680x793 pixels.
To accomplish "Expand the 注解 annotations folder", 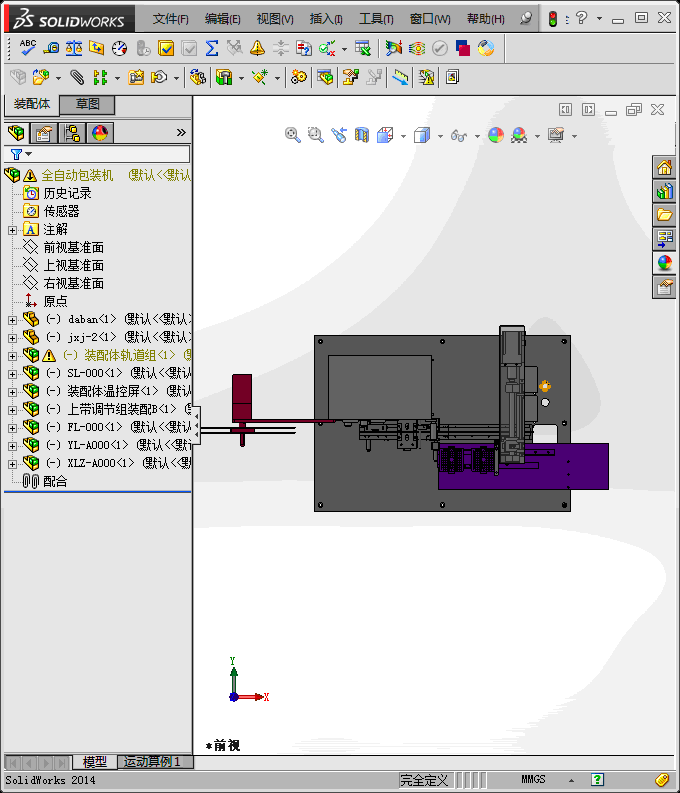I will tap(13, 230).
